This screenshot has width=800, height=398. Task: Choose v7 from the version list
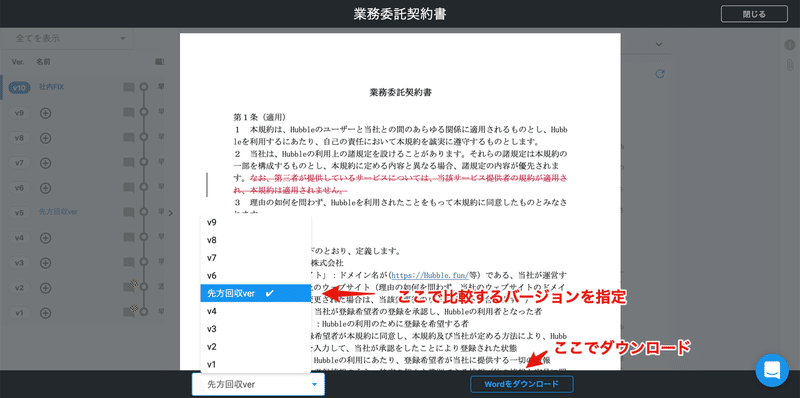[256, 258]
